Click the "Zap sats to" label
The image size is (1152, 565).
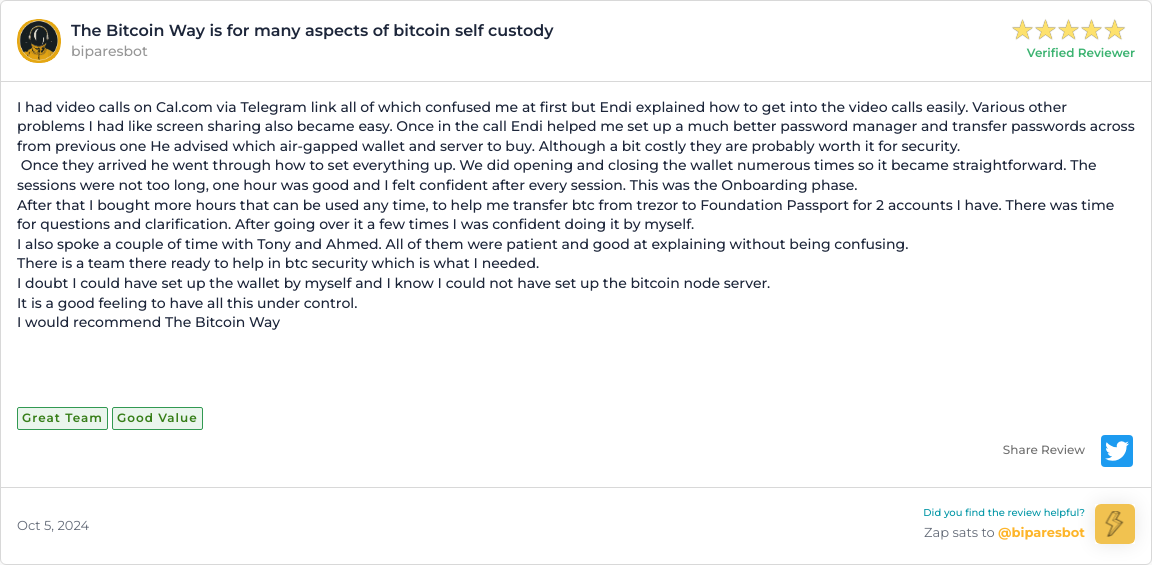(x=958, y=533)
